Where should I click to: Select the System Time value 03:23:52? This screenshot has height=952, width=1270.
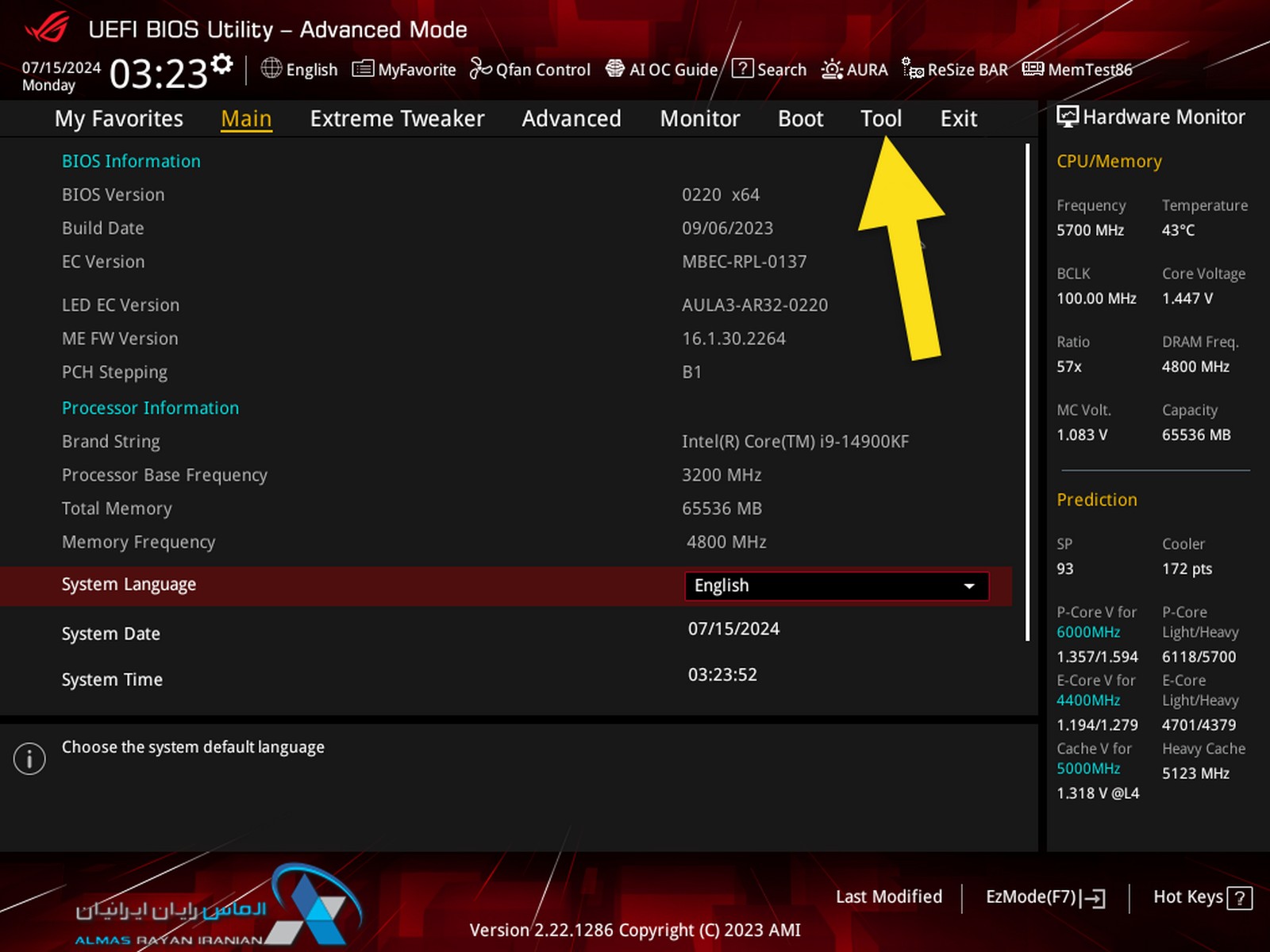pyautogui.click(x=722, y=675)
